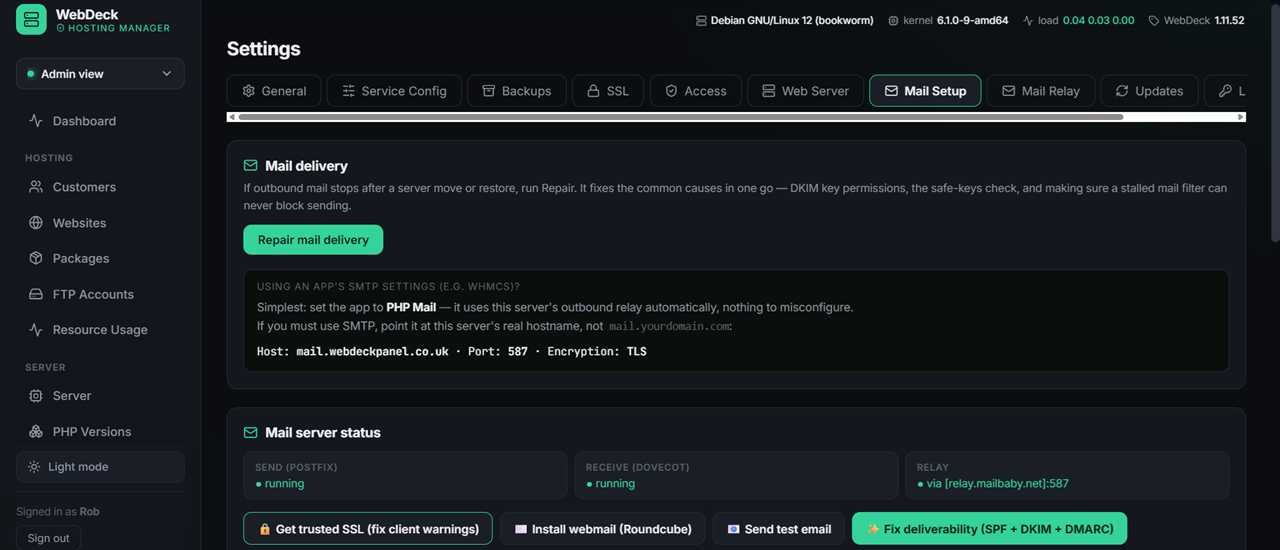Click the WebDeck version tag icon
Screen dimensions: 1280x550
[1154, 20]
